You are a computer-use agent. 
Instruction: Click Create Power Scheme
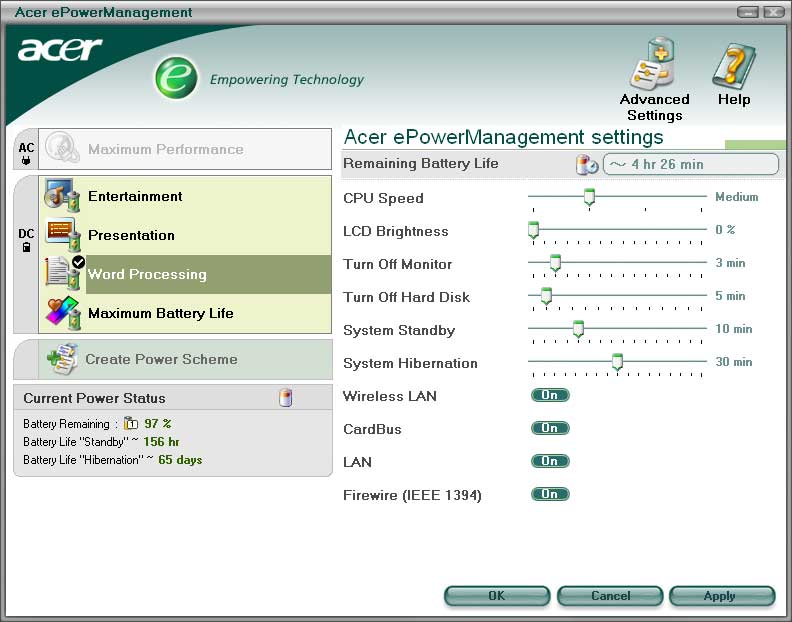pyautogui.click(x=185, y=359)
